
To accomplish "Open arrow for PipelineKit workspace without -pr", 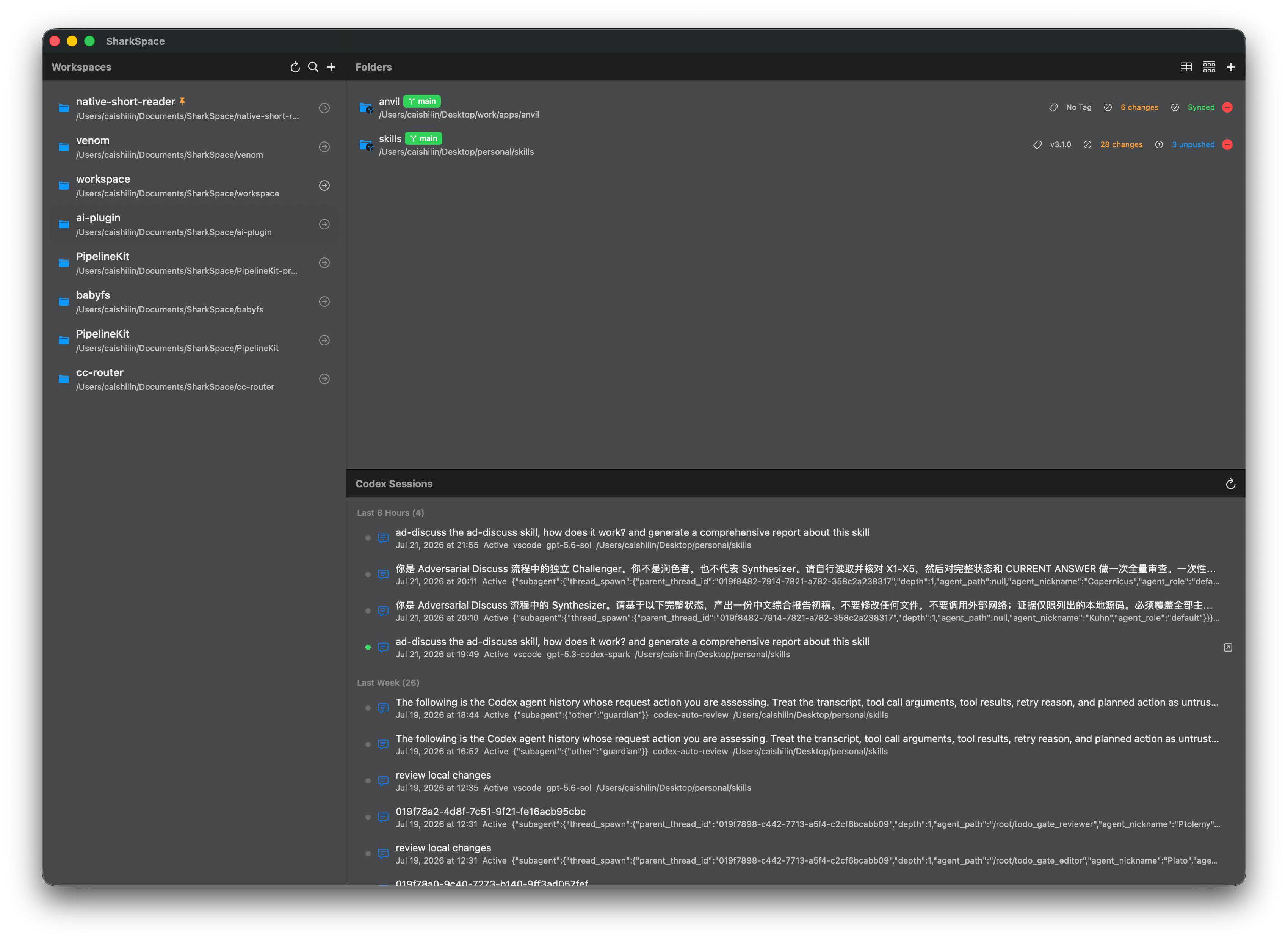I will tap(324, 340).
